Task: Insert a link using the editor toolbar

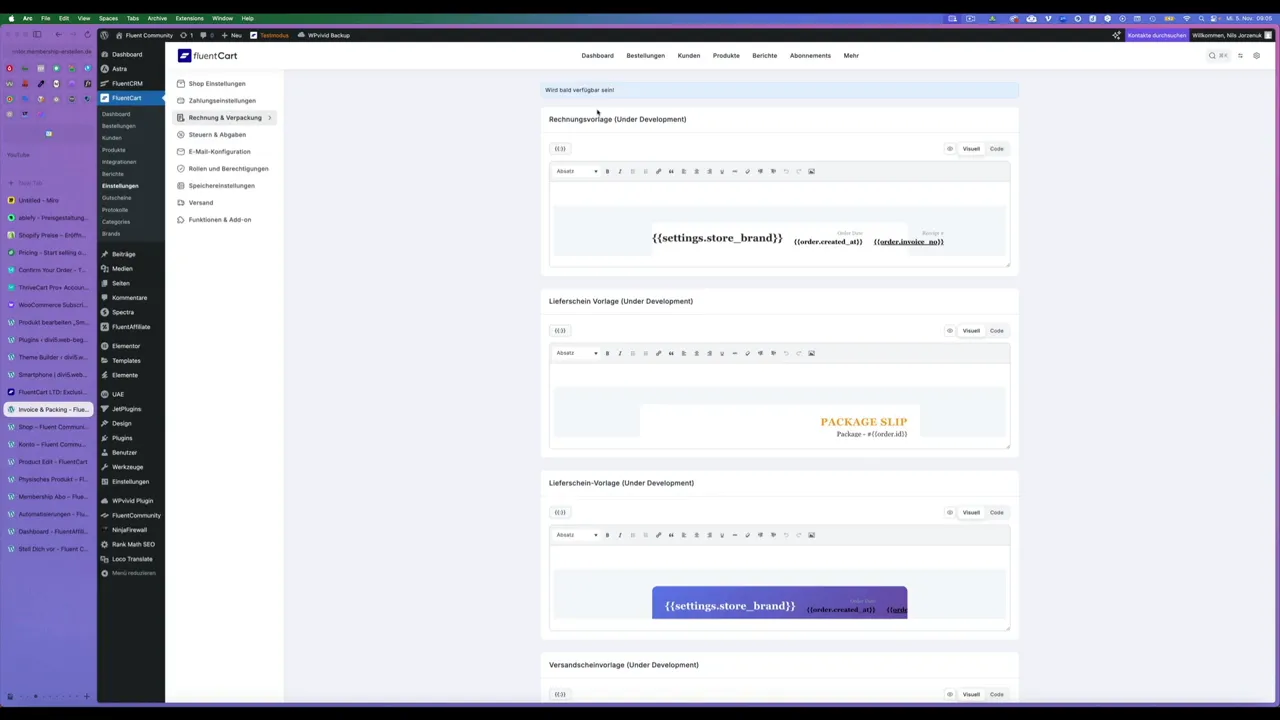Action: [659, 171]
